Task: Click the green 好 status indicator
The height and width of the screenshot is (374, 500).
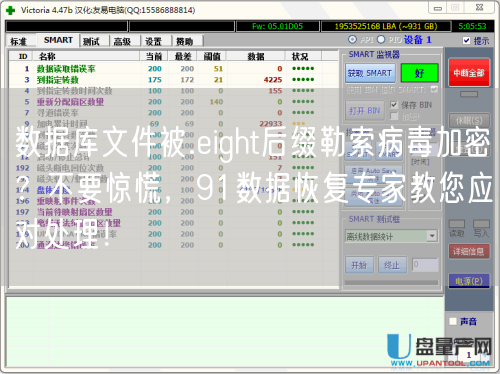Action: 419,73
